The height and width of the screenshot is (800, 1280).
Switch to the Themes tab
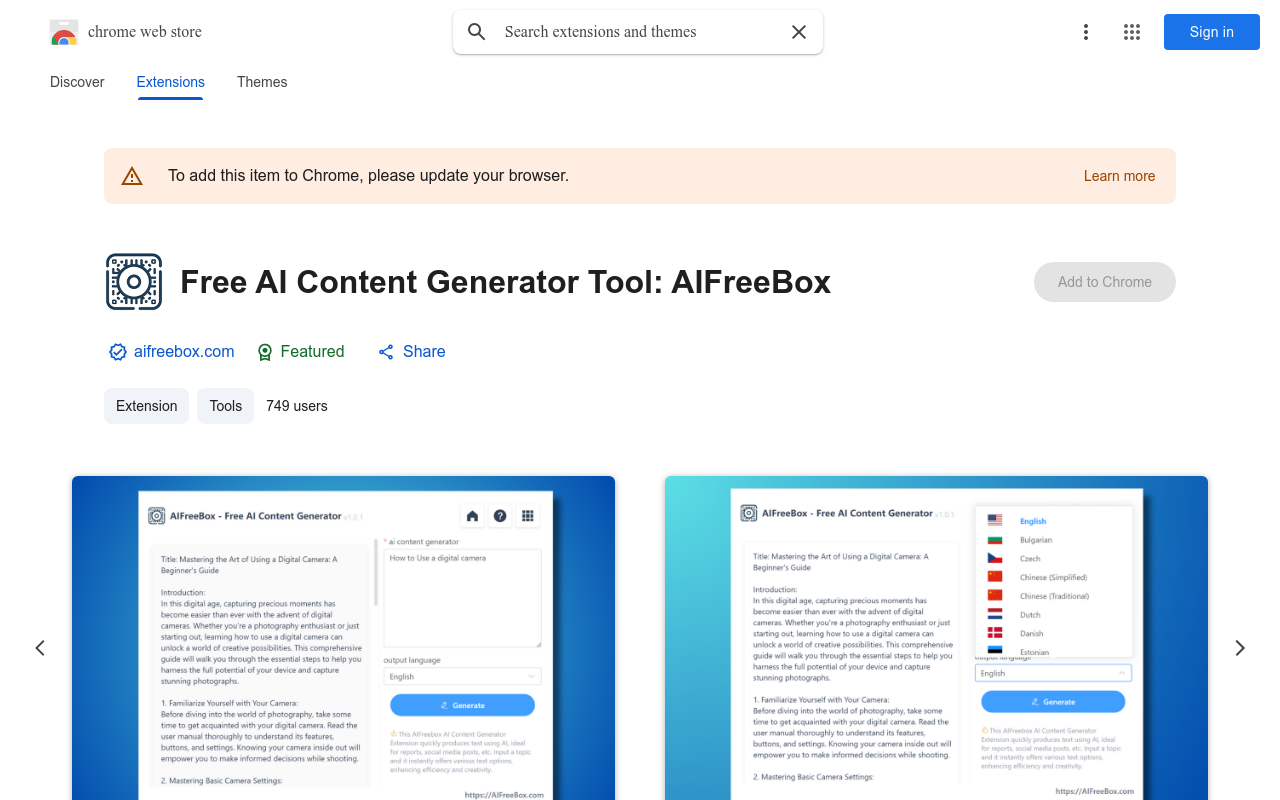262,82
